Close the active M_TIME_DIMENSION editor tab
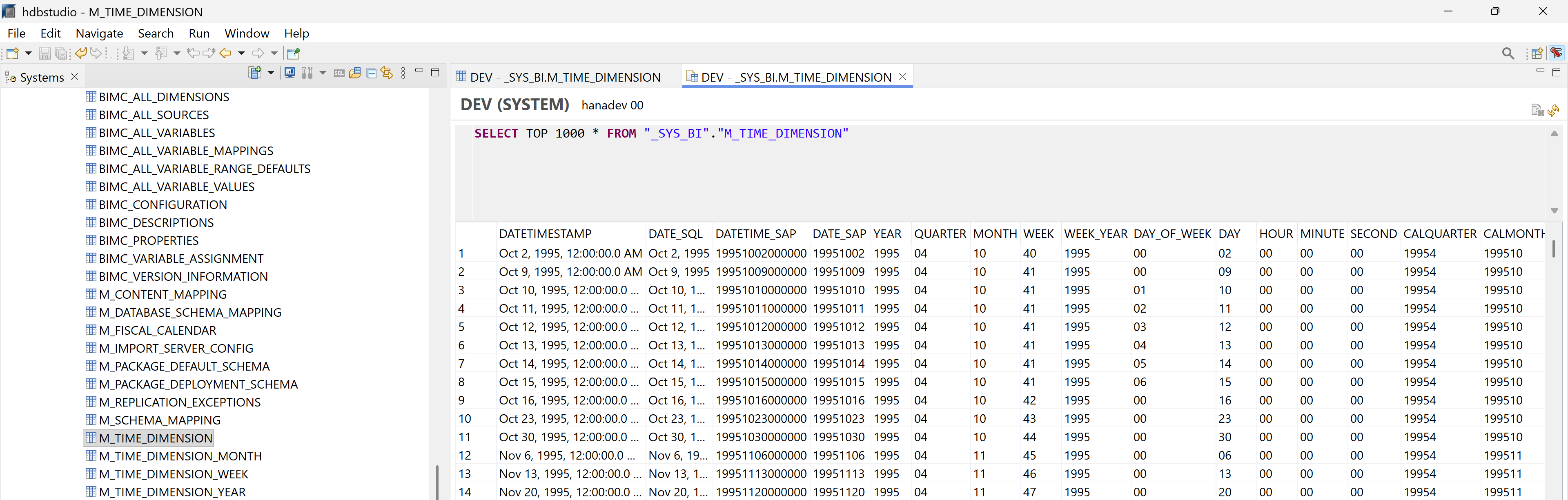This screenshot has height=500, width=1568. tap(902, 77)
